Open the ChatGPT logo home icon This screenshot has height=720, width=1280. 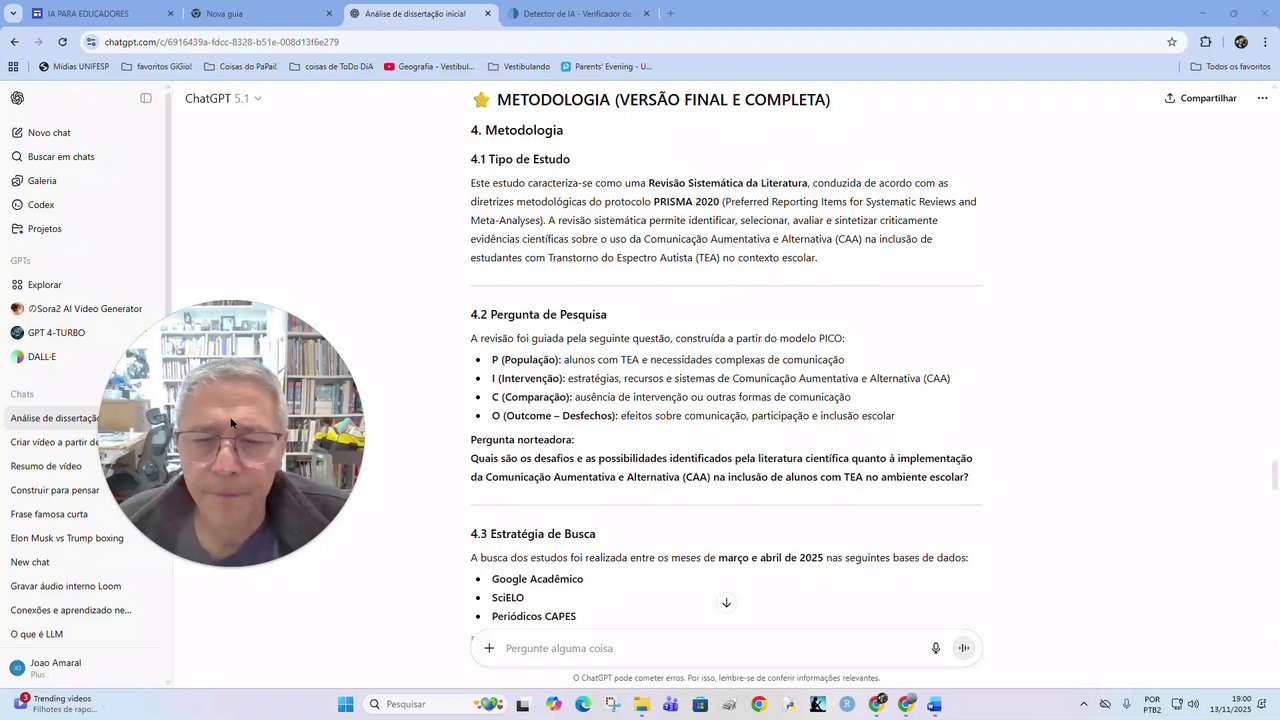coord(18,98)
